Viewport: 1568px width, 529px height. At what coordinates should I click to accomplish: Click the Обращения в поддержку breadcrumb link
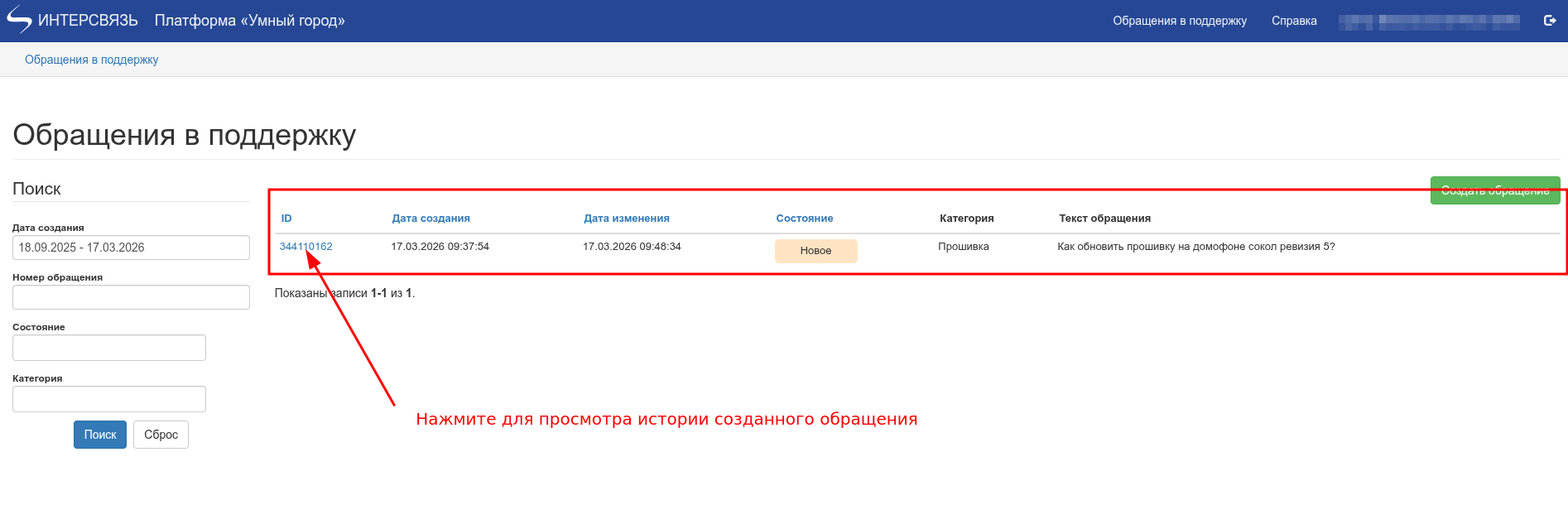coord(91,60)
